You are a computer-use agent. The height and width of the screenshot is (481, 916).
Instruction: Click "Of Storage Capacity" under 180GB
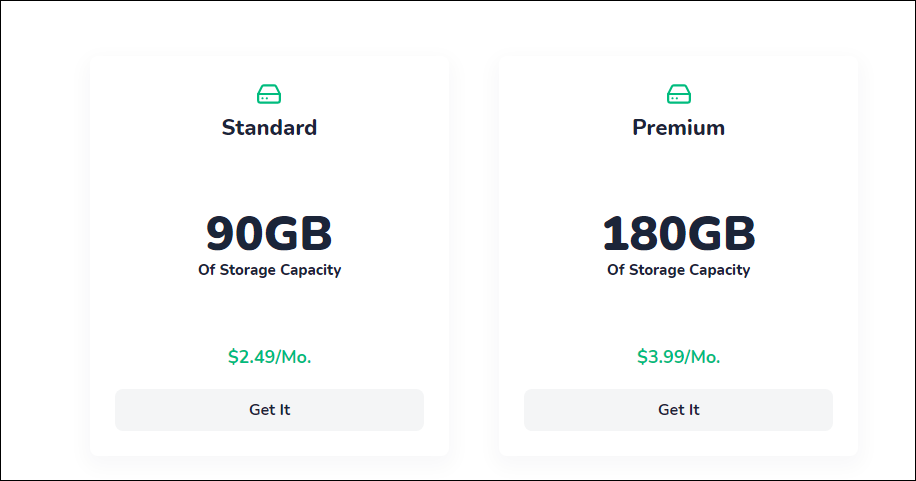(x=679, y=270)
